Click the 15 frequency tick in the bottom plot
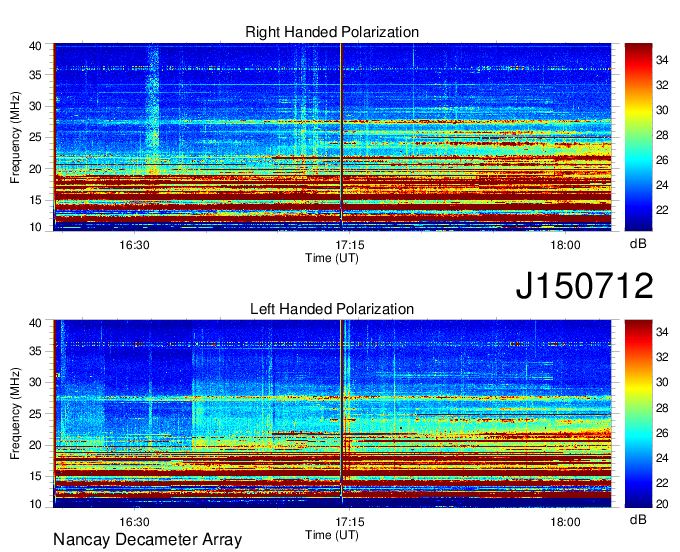Viewport: 680px width, 552px height. (x=35, y=476)
